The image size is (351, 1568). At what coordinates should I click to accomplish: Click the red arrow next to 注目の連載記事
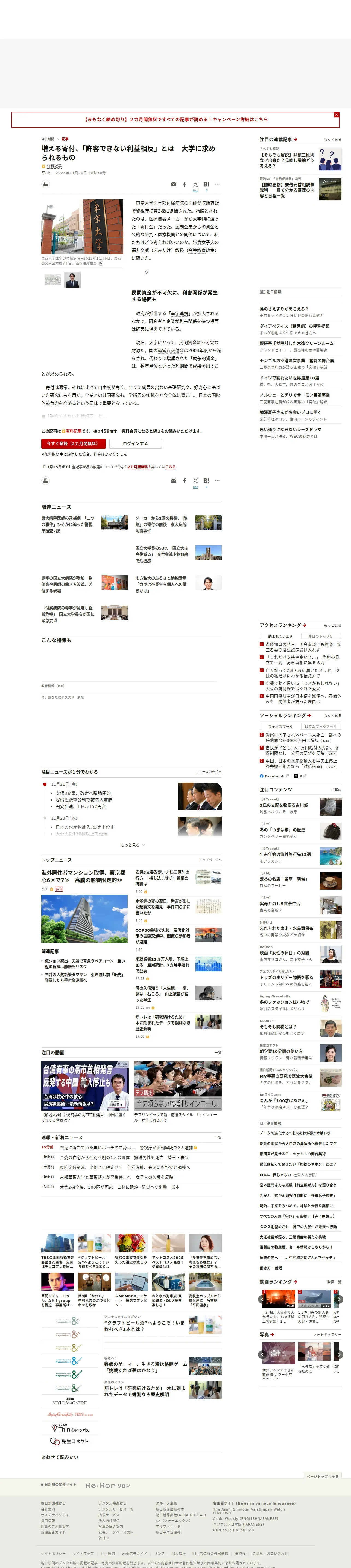point(296,140)
